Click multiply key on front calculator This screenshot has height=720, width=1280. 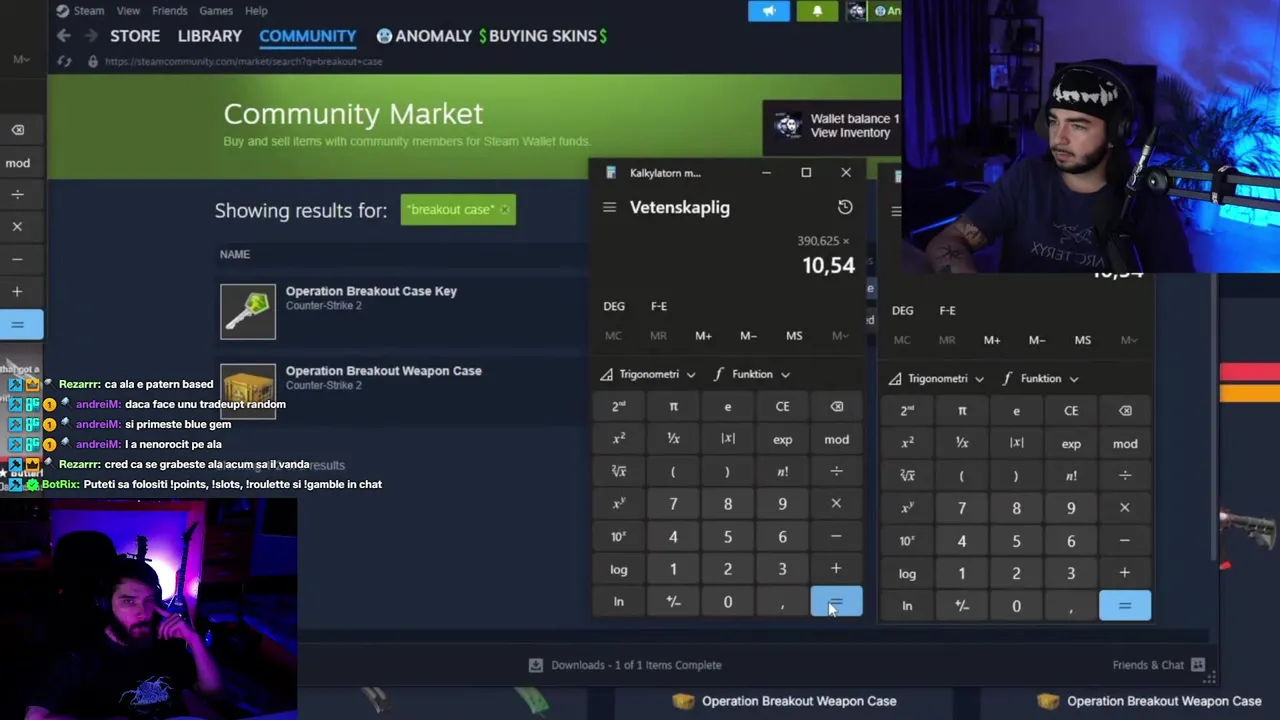pyautogui.click(x=836, y=504)
